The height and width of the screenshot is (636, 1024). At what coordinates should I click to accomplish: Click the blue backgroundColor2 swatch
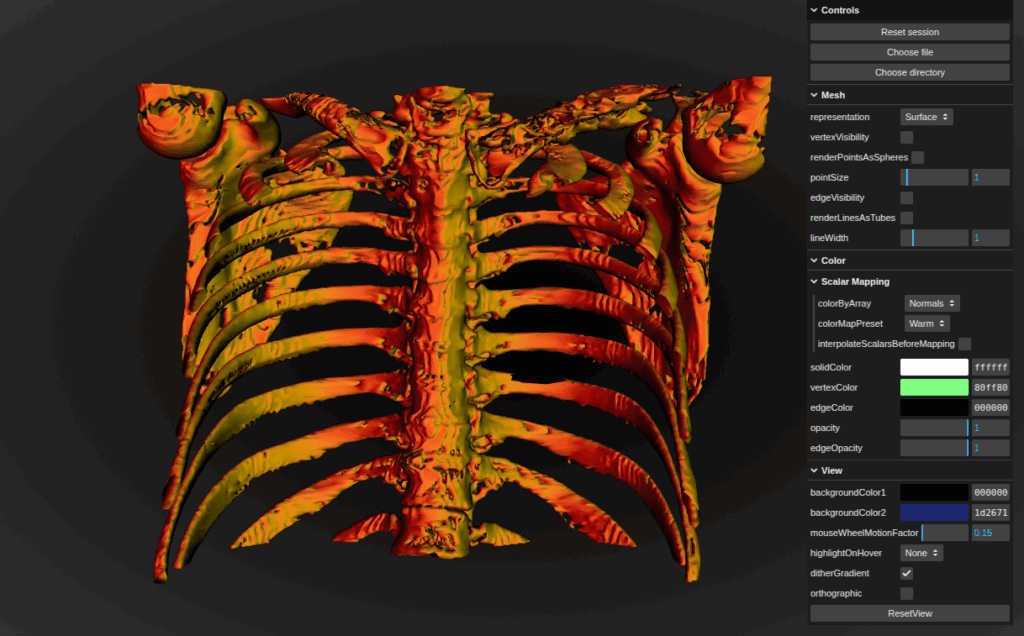click(x=934, y=513)
